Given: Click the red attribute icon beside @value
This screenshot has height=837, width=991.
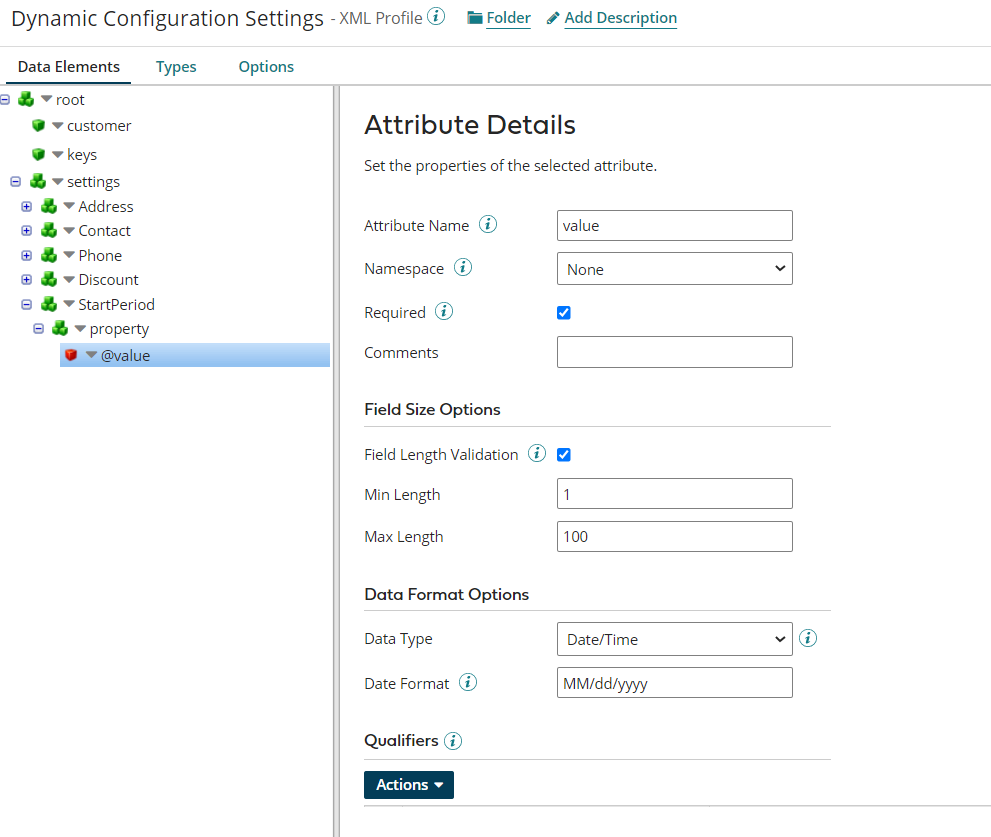Looking at the screenshot, I should click(x=71, y=354).
